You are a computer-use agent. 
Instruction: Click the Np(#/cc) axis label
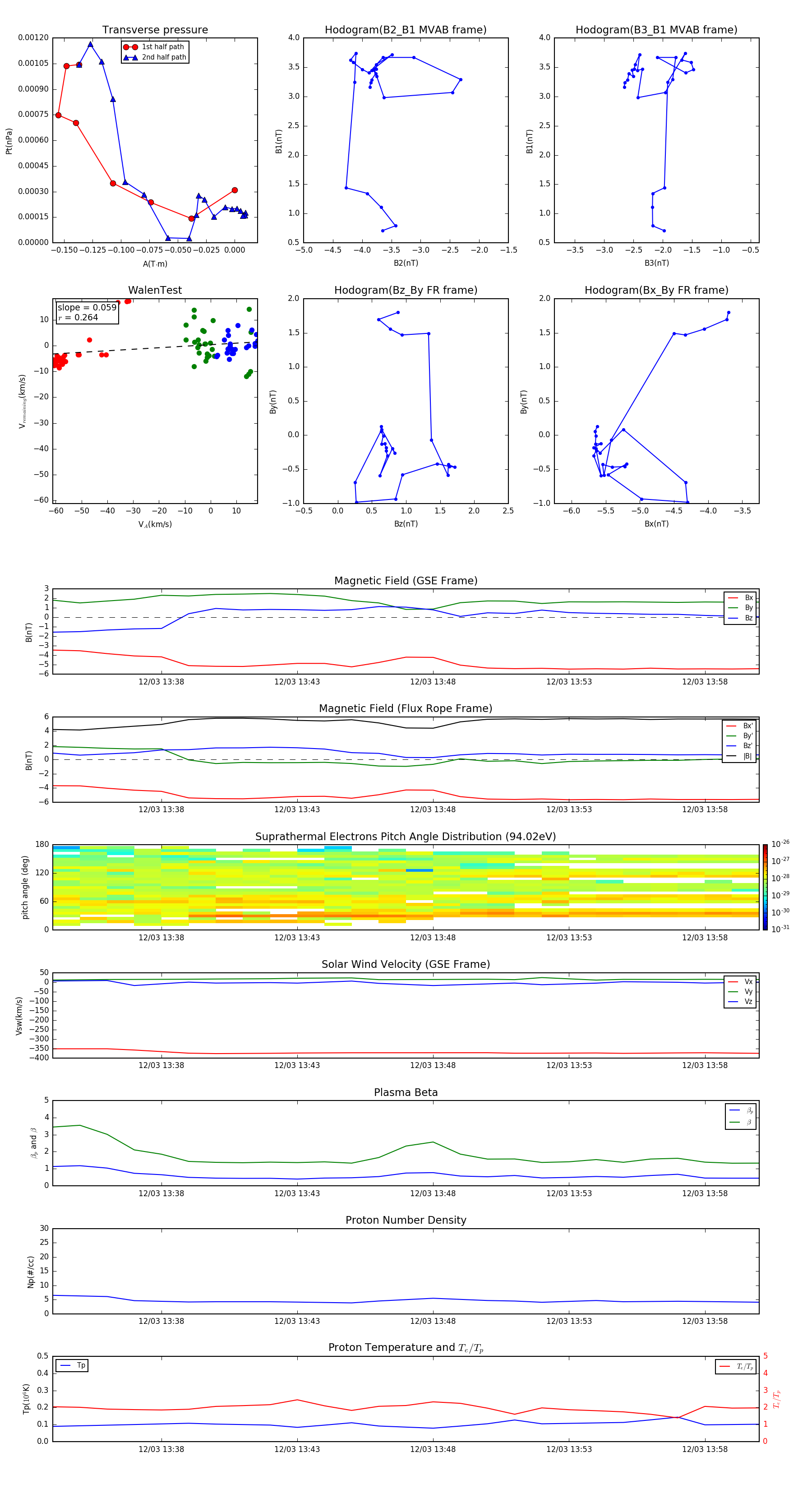[x=31, y=1272]
